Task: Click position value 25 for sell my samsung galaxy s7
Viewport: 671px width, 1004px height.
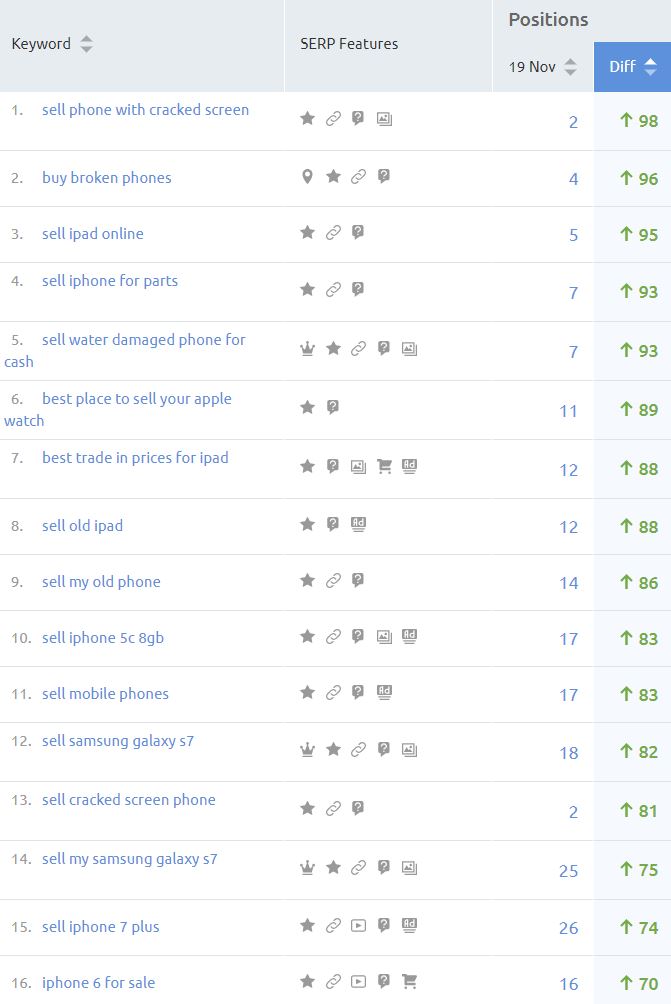Action: click(x=568, y=871)
